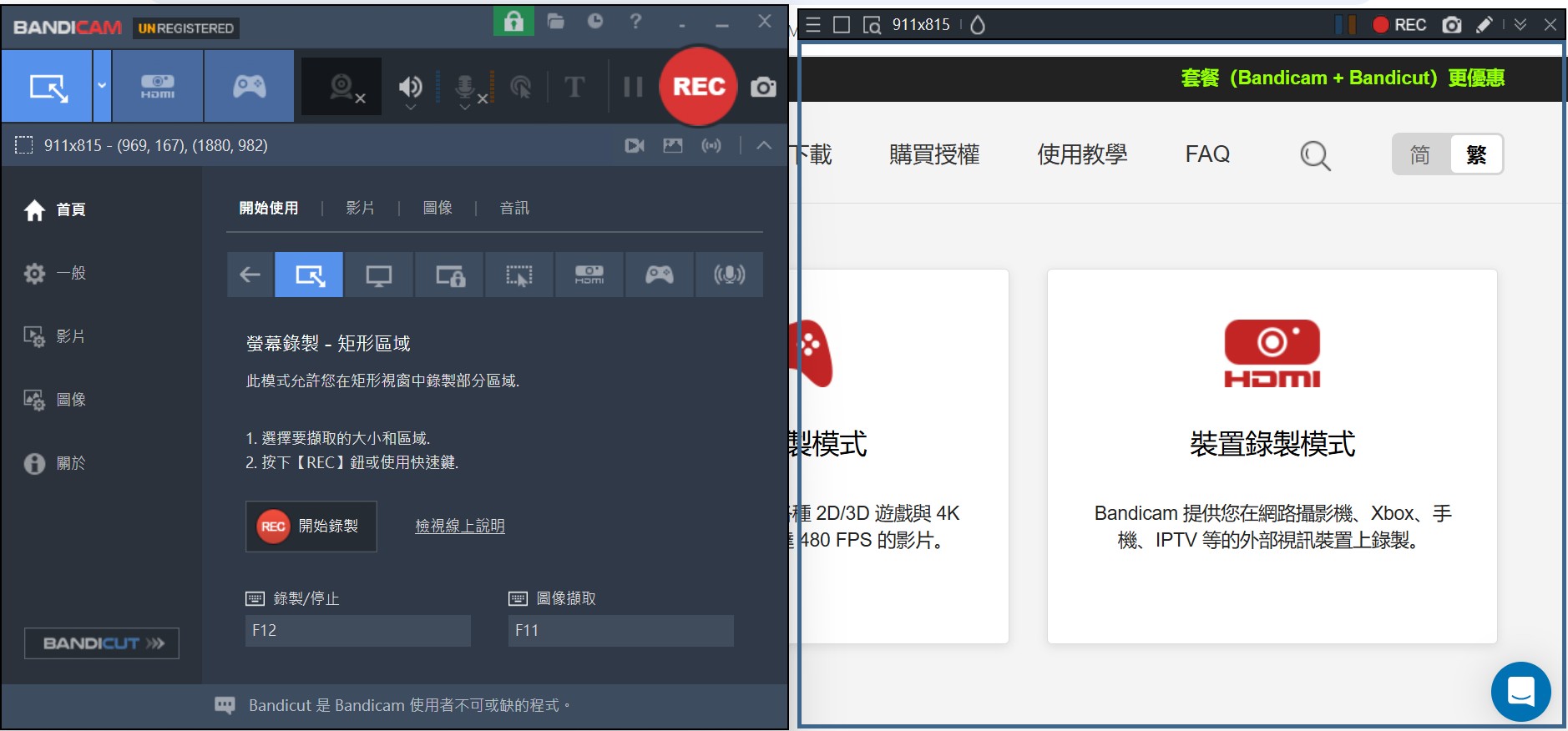Open the output folder icon
The height and width of the screenshot is (731, 1568).
point(556,21)
